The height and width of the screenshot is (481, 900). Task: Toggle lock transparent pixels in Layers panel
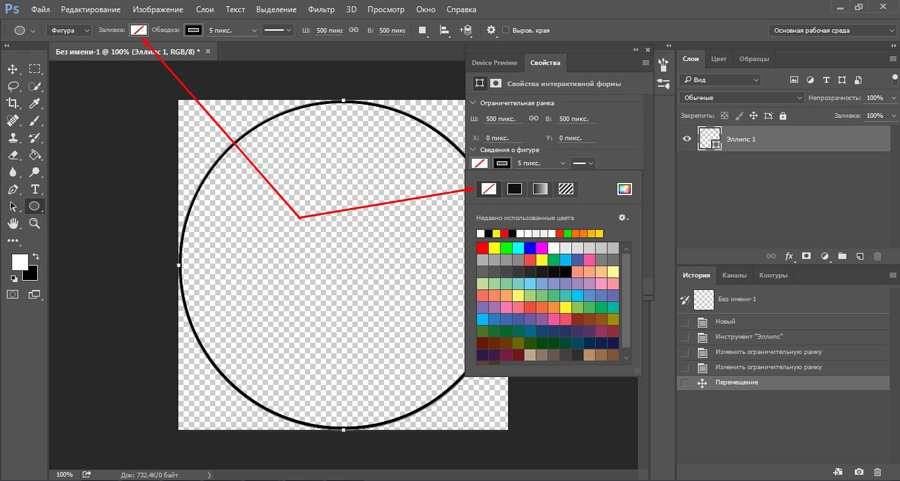724,115
